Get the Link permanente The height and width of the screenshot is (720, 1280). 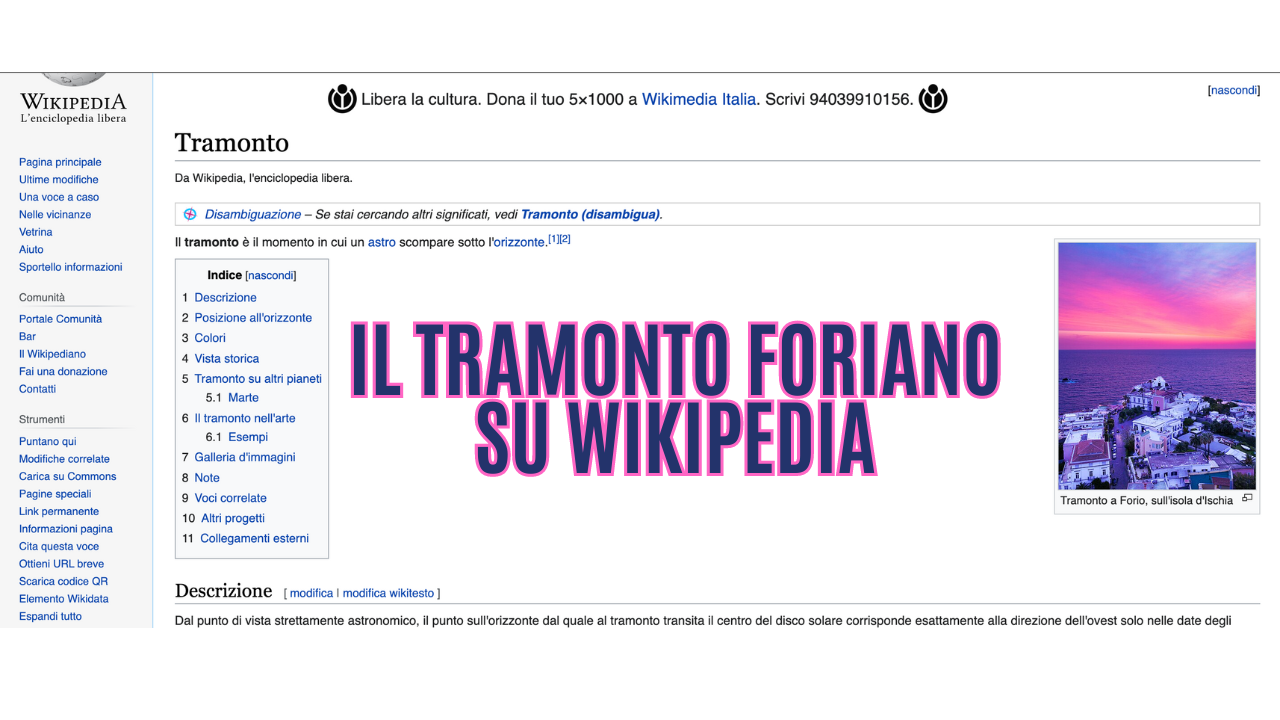59,511
